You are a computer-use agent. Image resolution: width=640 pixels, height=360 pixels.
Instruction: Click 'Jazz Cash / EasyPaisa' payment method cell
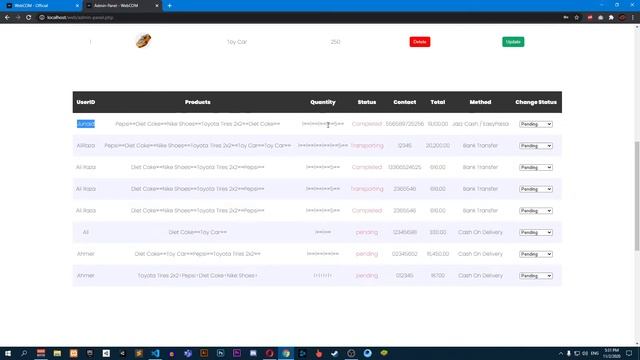coord(480,124)
